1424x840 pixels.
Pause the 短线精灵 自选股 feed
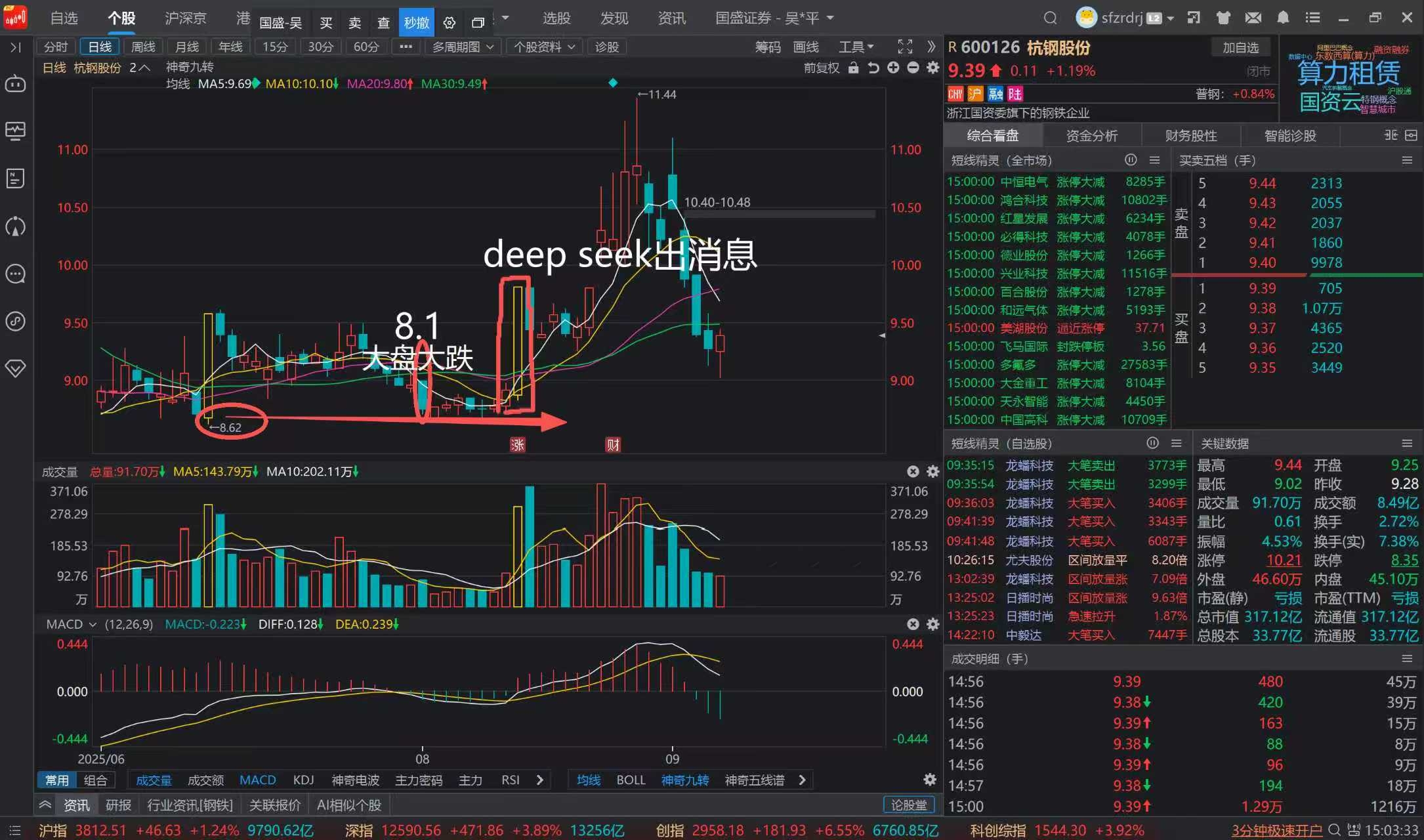click(x=1152, y=443)
